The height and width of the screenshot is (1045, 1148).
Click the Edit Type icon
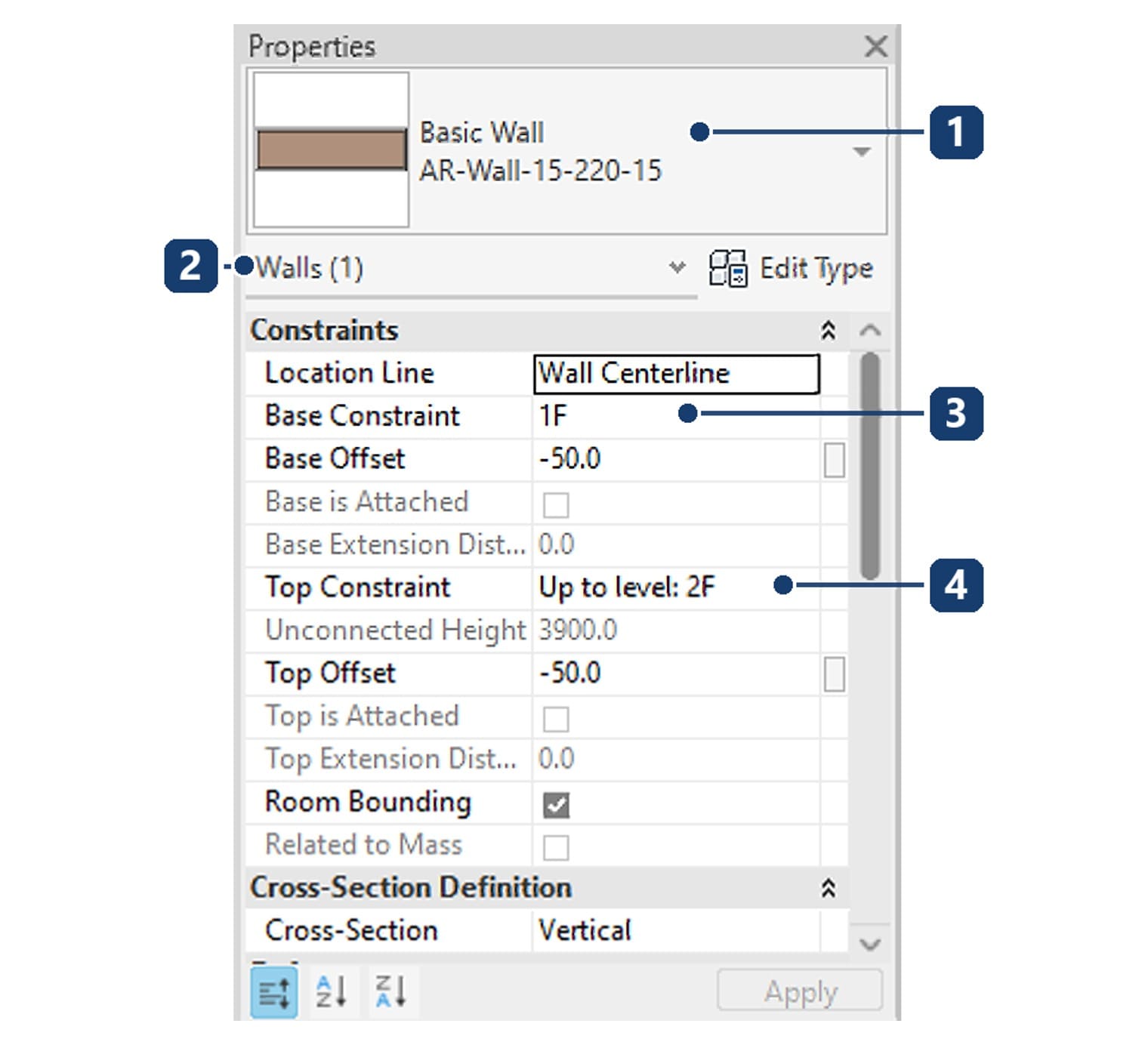click(x=728, y=268)
